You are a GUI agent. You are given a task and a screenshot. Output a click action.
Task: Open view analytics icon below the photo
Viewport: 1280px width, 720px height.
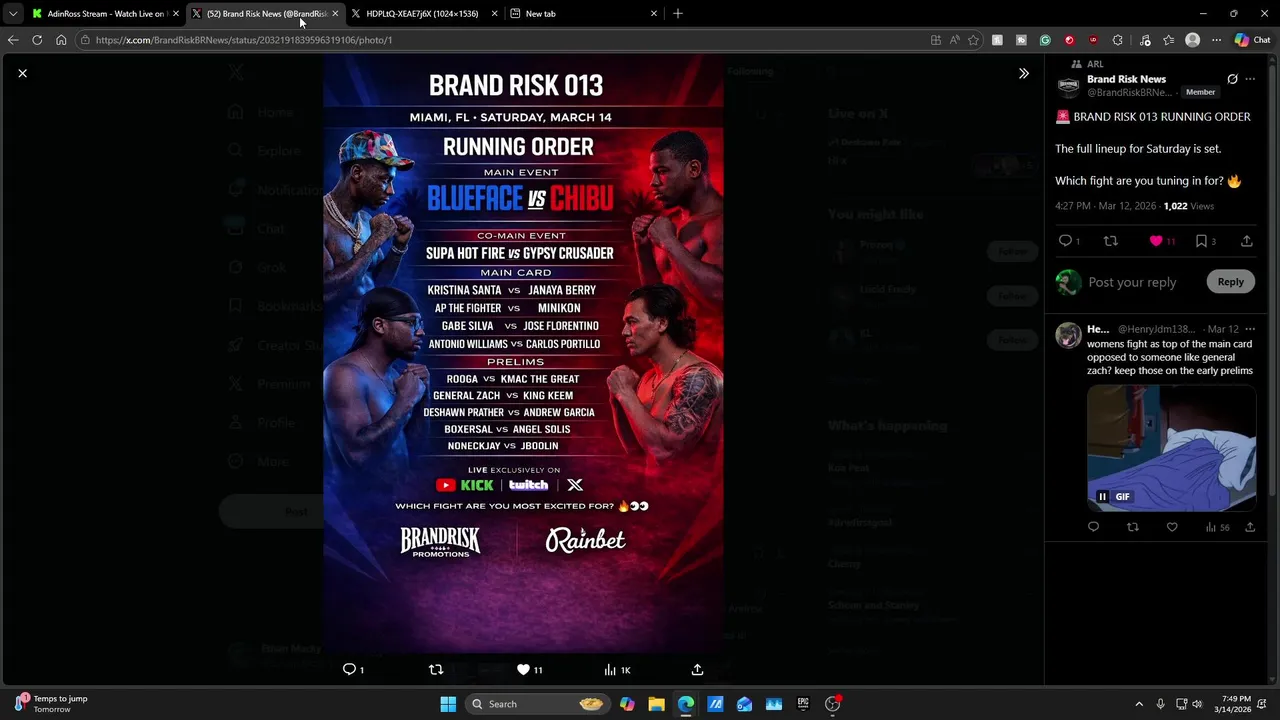click(x=610, y=669)
